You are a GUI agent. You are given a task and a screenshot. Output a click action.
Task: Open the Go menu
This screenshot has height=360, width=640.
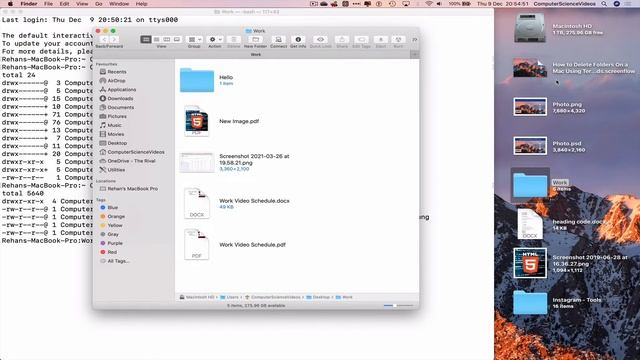click(99, 4)
